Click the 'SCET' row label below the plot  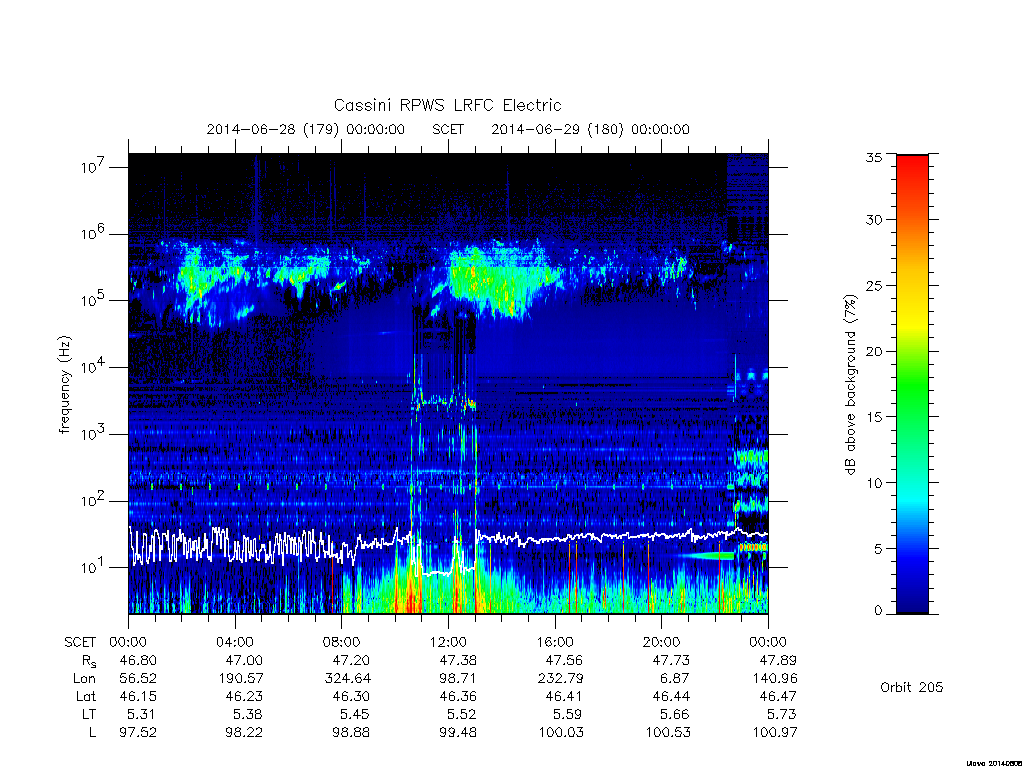(x=80, y=643)
